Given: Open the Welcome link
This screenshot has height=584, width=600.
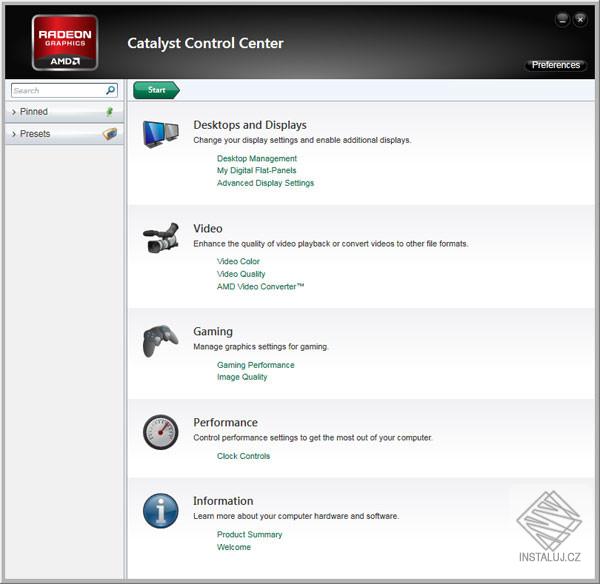Looking at the screenshot, I should [234, 547].
